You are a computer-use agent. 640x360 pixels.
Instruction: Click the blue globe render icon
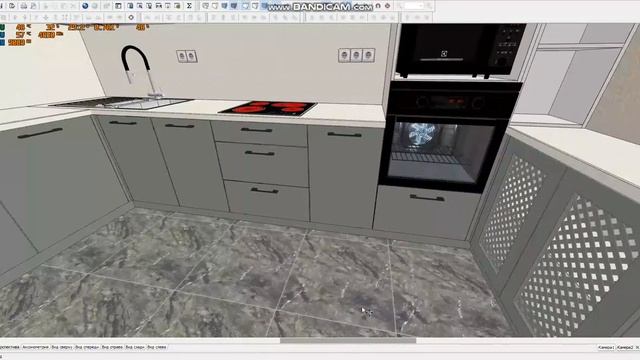(x=85, y=6)
